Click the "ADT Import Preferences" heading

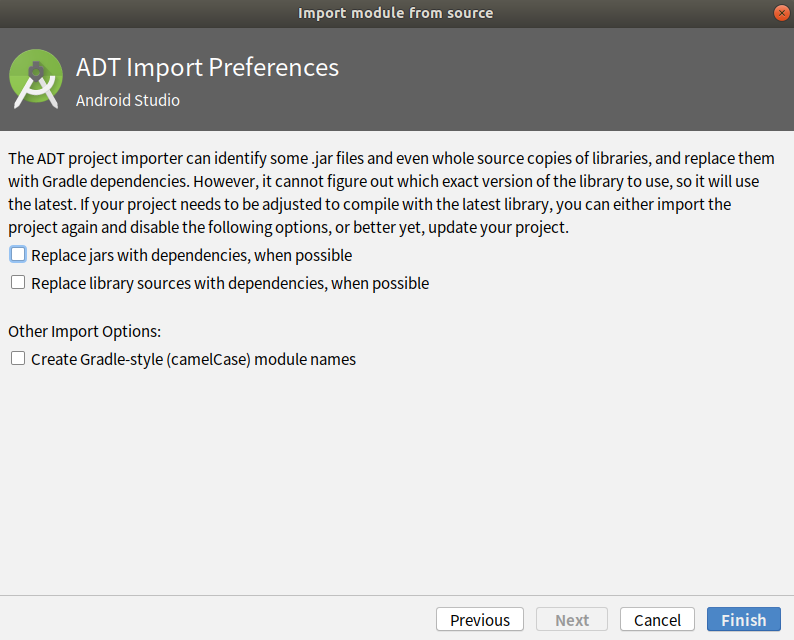(207, 68)
